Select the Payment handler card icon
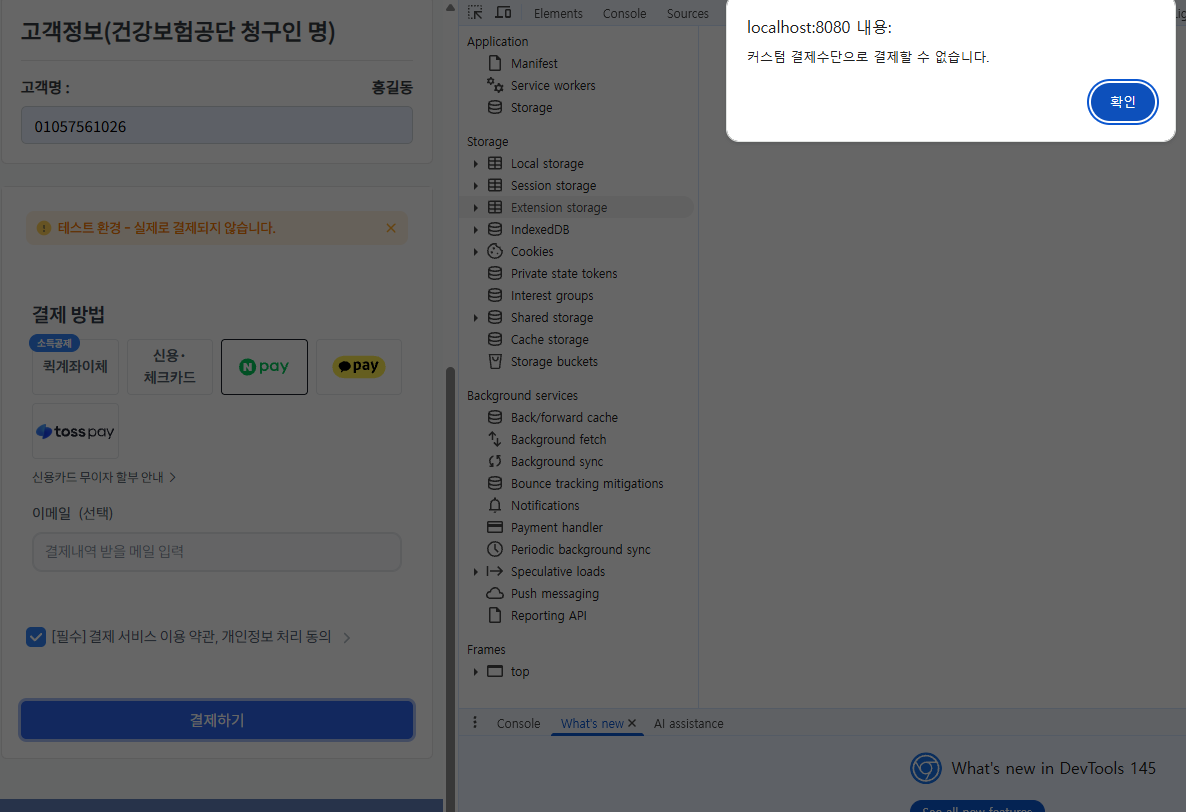This screenshot has height=812, width=1186. click(495, 527)
